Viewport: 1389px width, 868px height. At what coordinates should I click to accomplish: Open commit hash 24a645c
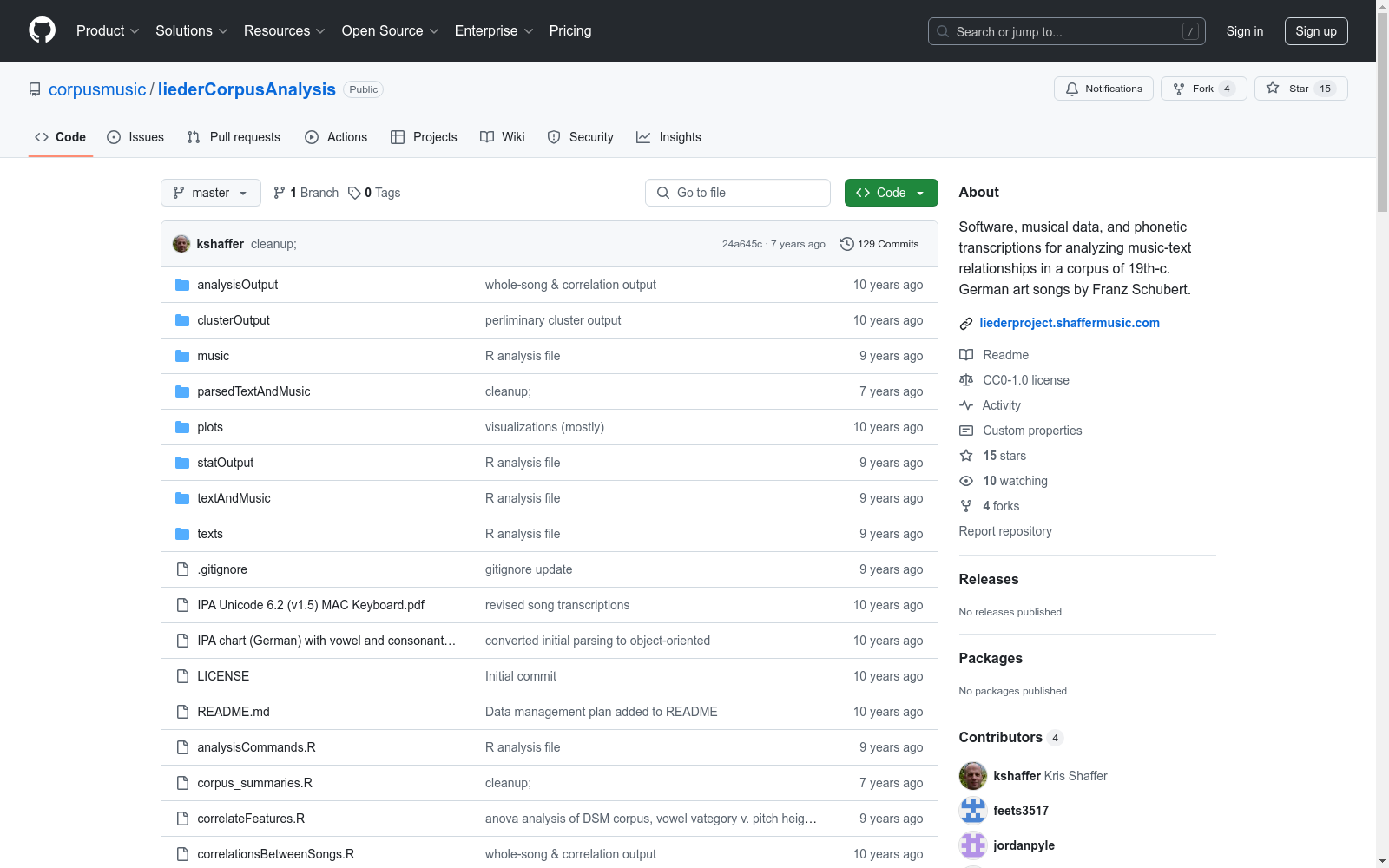pos(742,244)
